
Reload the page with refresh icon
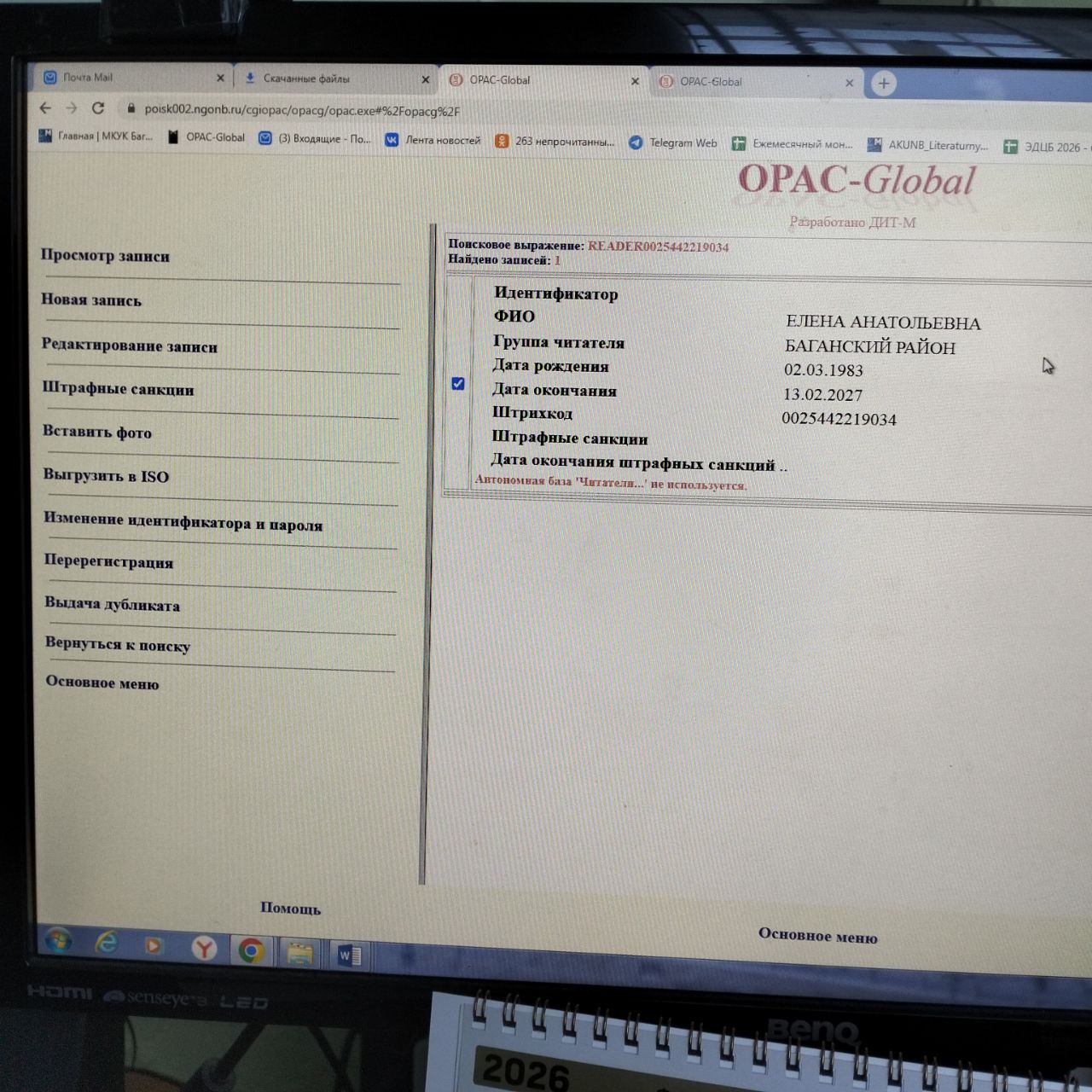98,108
